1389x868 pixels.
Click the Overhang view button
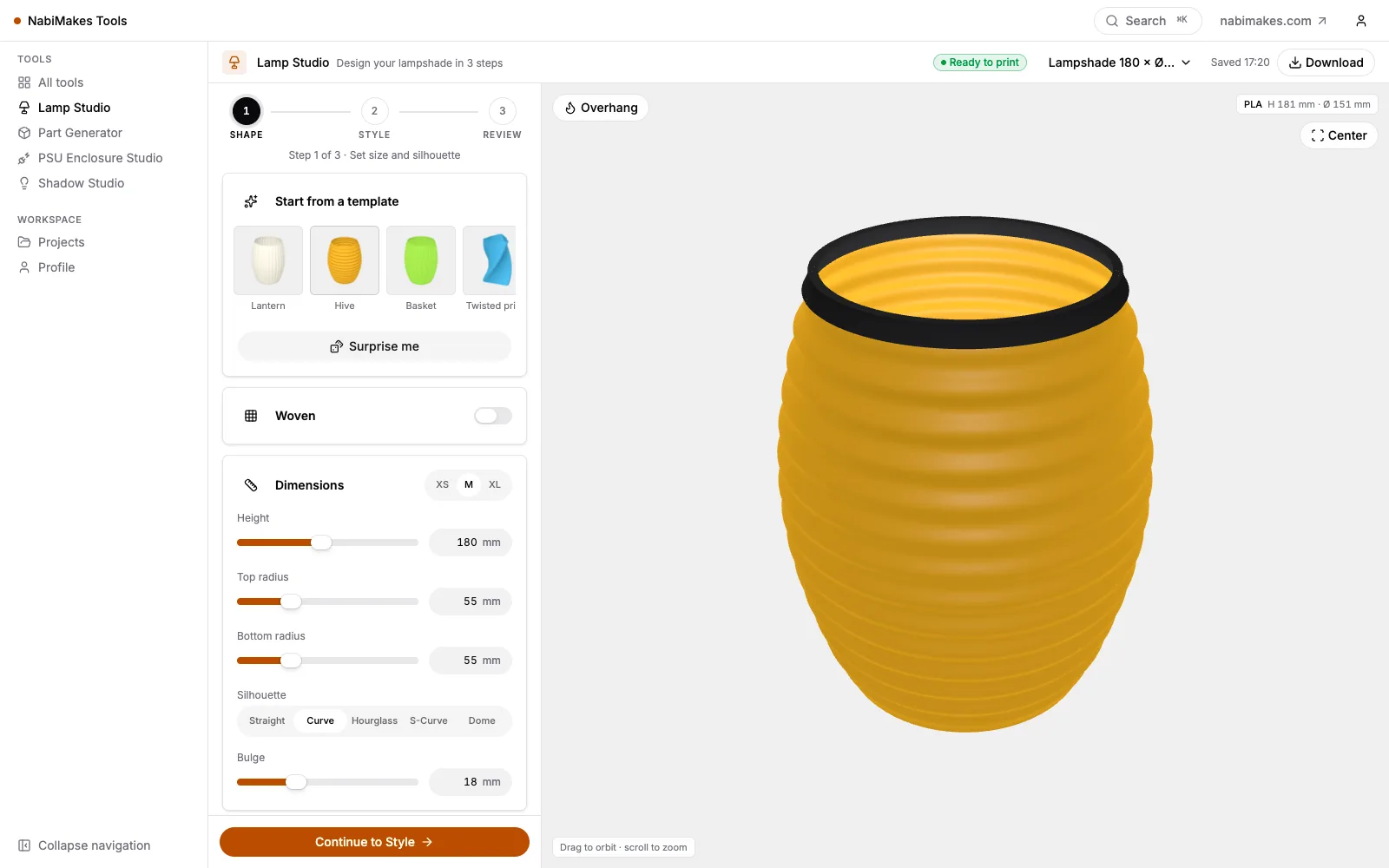(x=601, y=108)
